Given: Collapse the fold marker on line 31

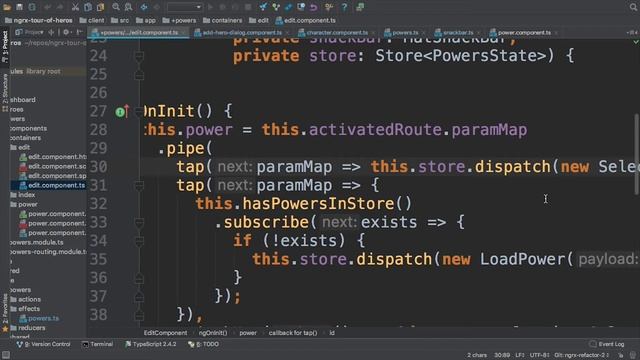Looking at the screenshot, I should 139,185.
